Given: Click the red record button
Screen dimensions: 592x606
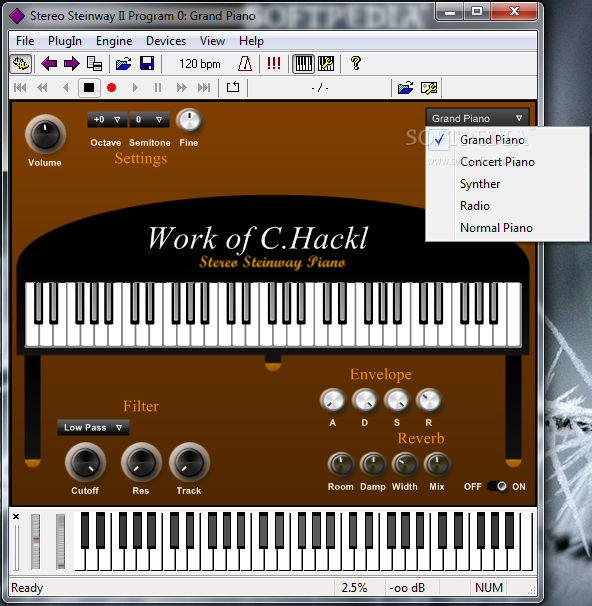Looking at the screenshot, I should click(111, 88).
